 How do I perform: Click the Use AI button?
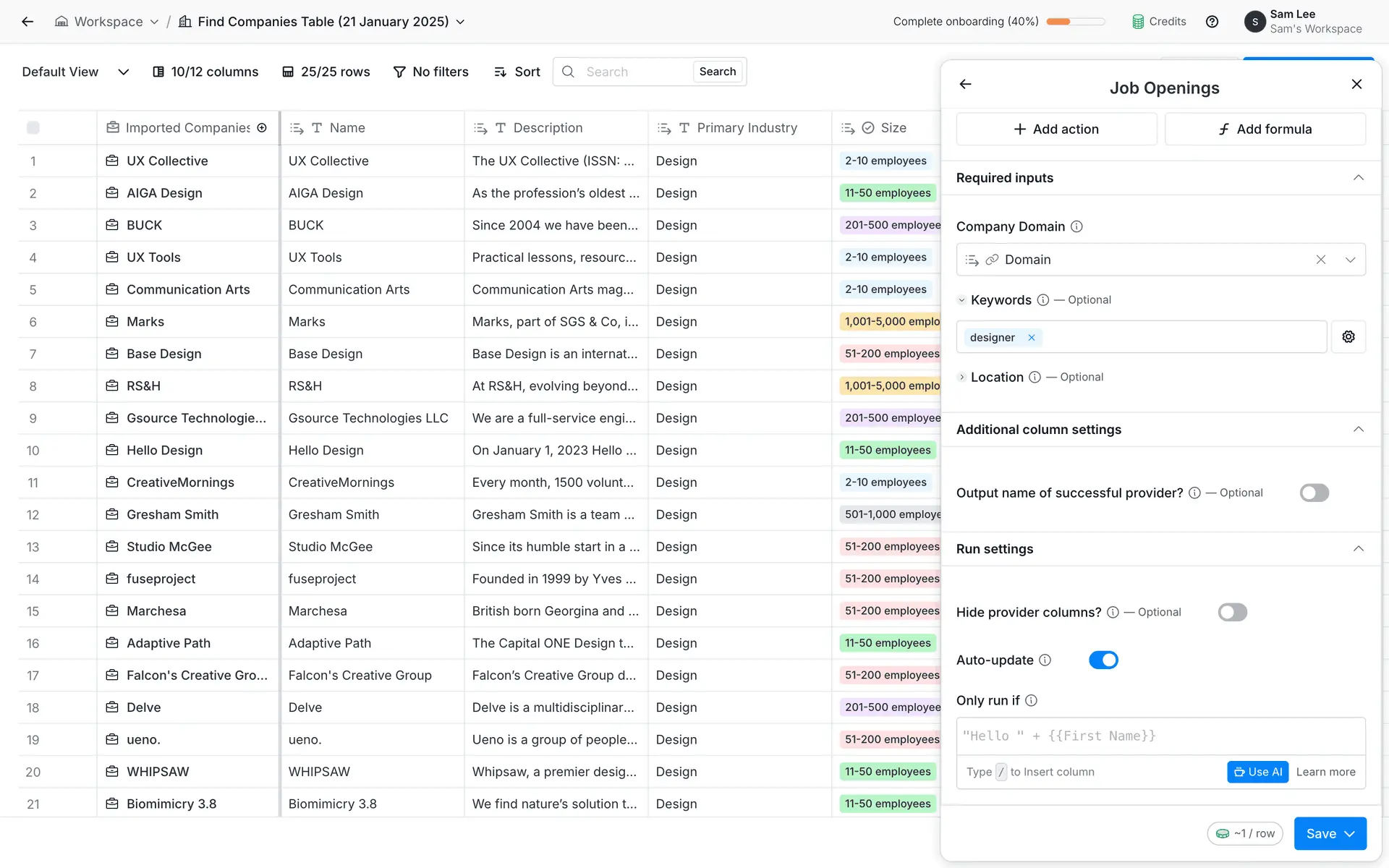click(1257, 772)
